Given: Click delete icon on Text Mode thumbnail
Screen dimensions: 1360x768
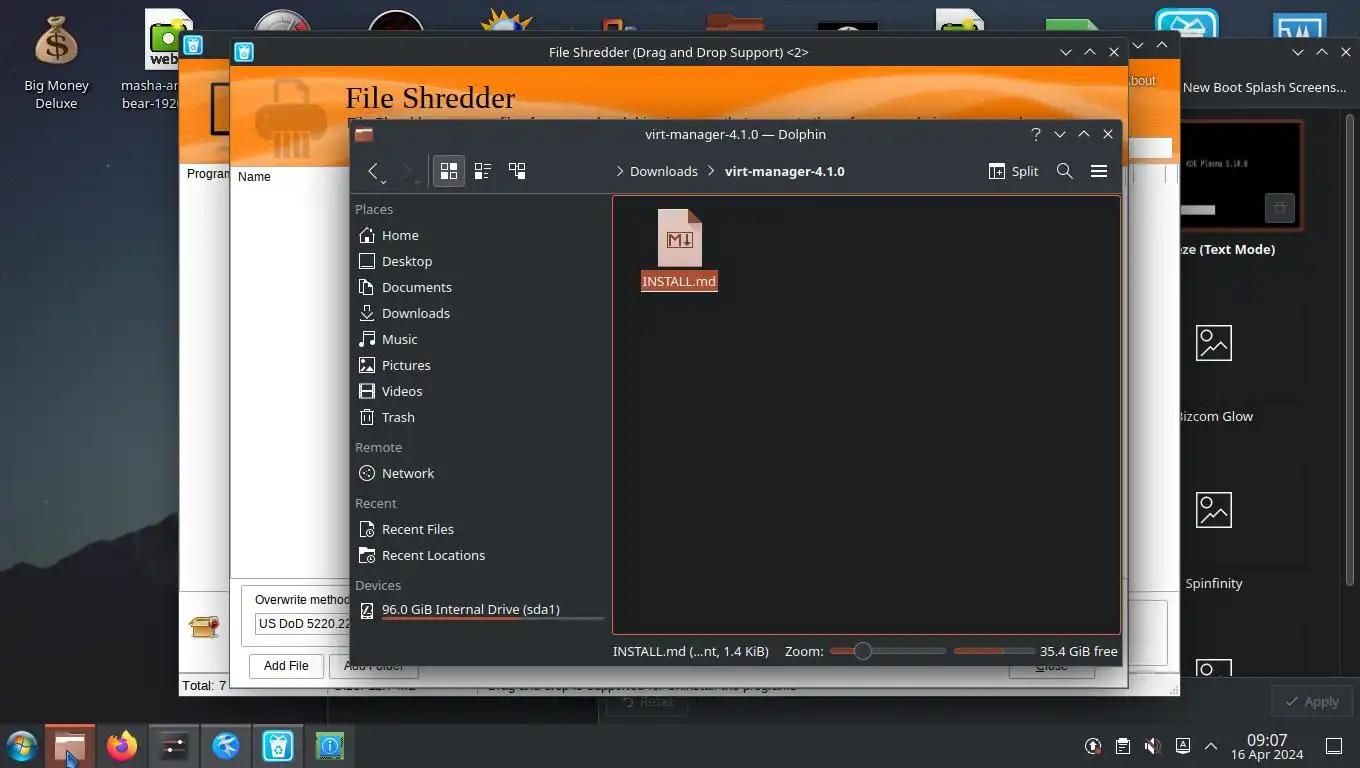Looking at the screenshot, I should pos(1279,208).
